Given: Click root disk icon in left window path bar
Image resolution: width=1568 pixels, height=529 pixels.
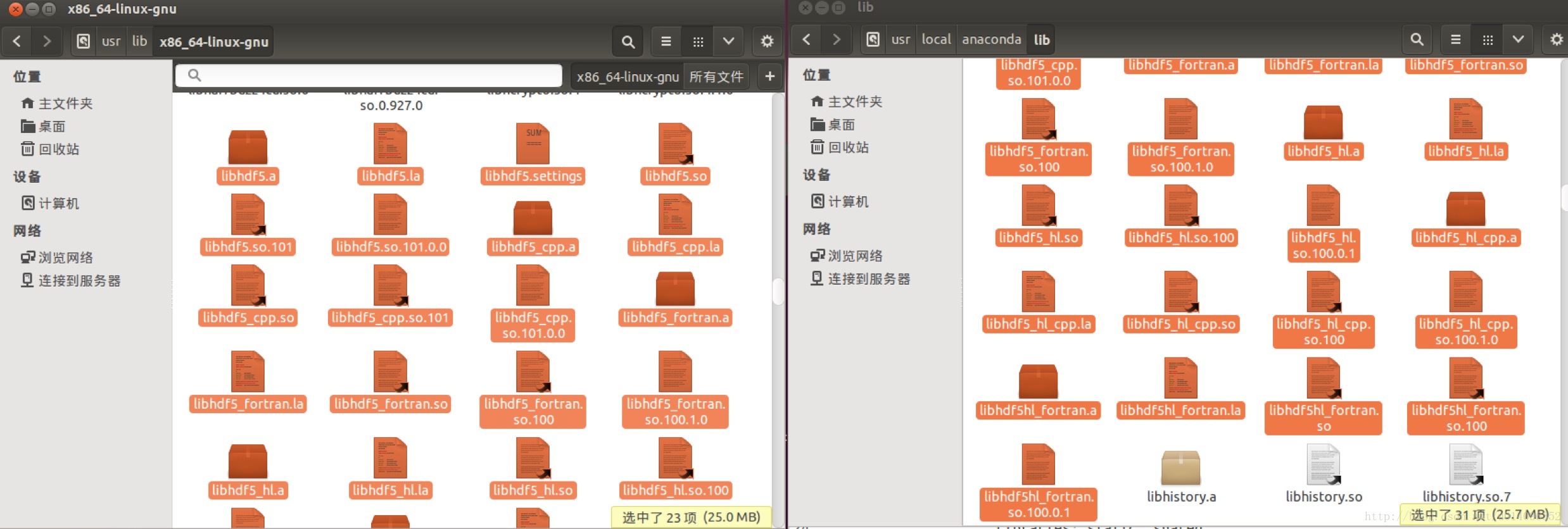Looking at the screenshot, I should 83,42.
